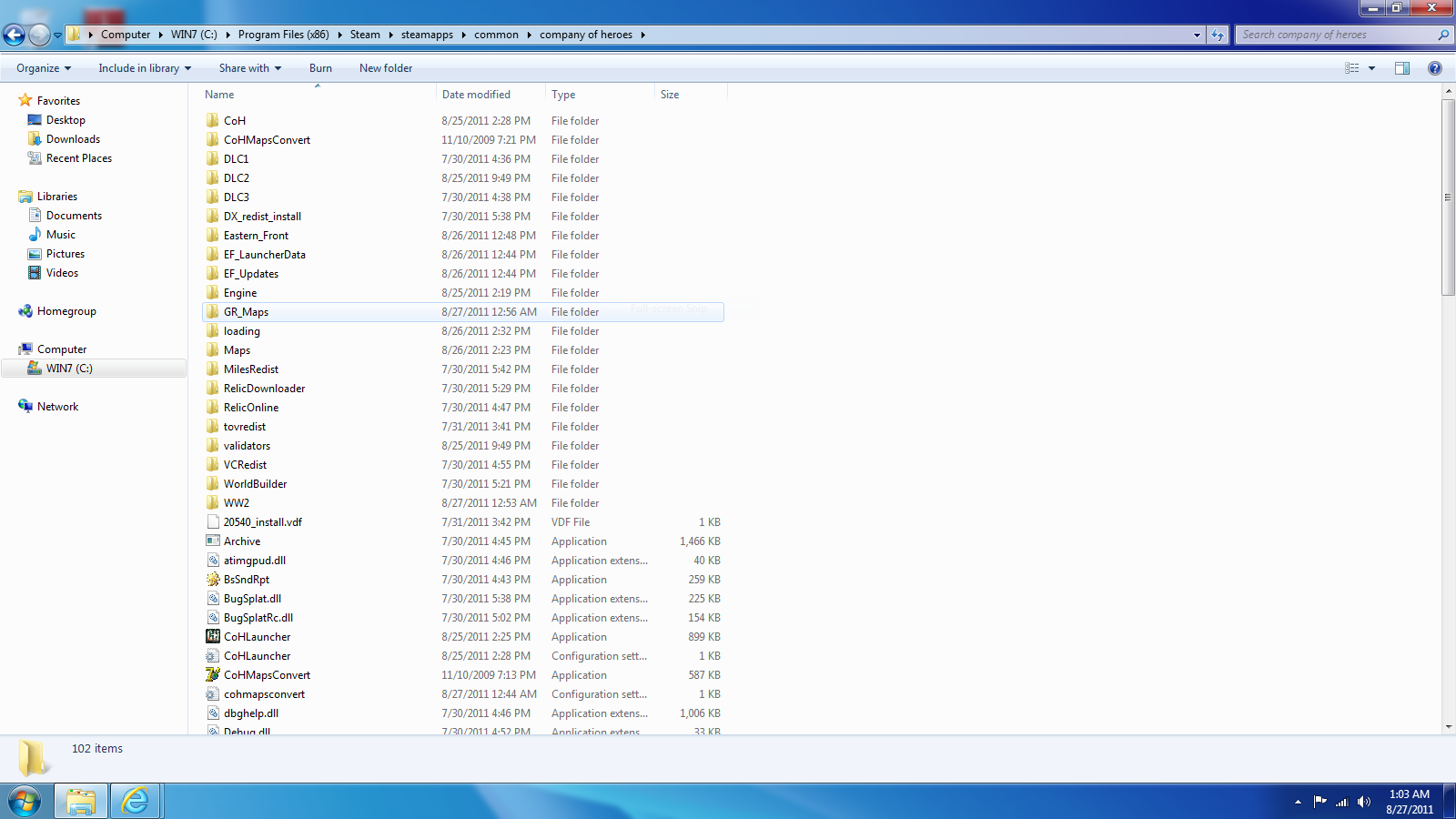Select the WorldBuilder folder icon

coord(213,483)
